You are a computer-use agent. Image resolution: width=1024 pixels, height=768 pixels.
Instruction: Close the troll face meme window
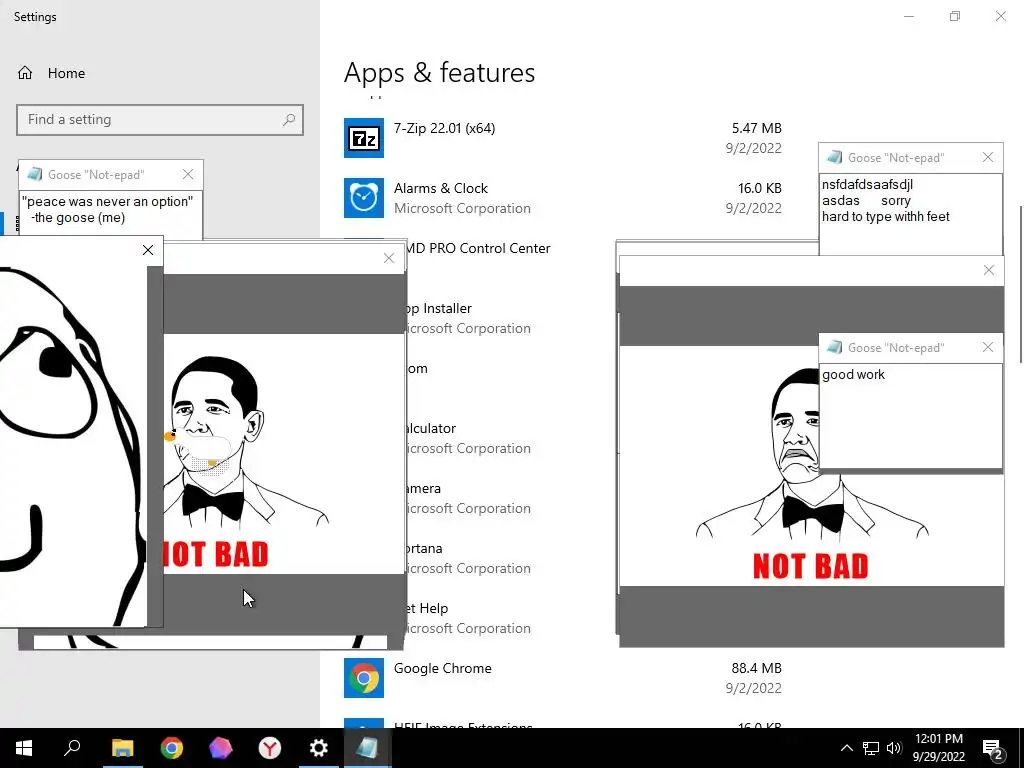(x=148, y=250)
